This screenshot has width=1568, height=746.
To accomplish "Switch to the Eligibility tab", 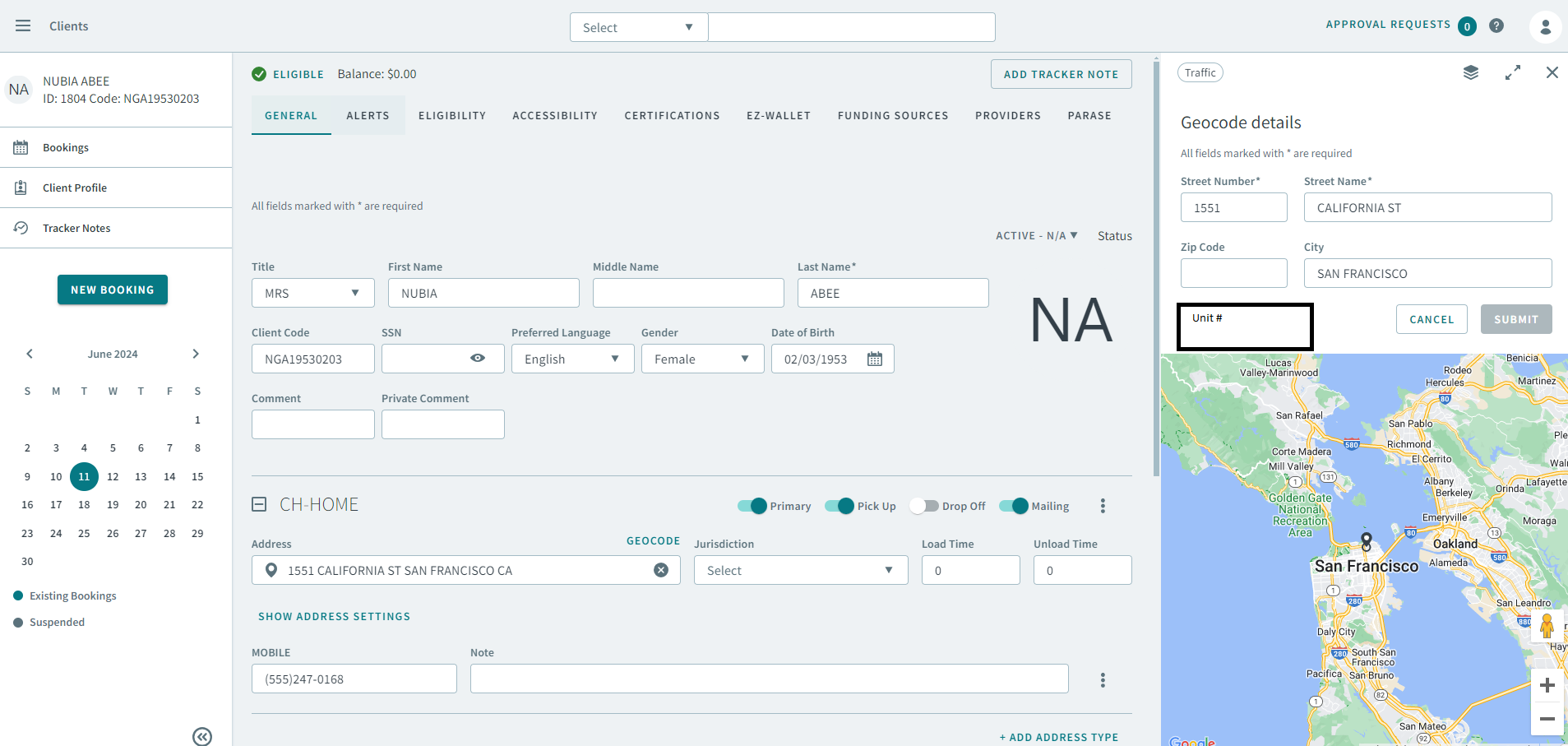I will coord(452,116).
